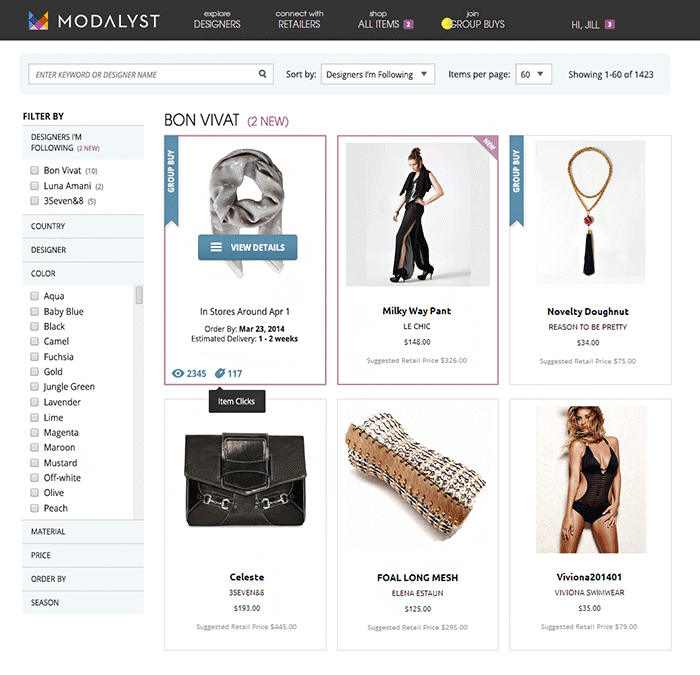Click the All Items badge showing 2
This screenshot has height=675, width=700.
tap(408, 24)
